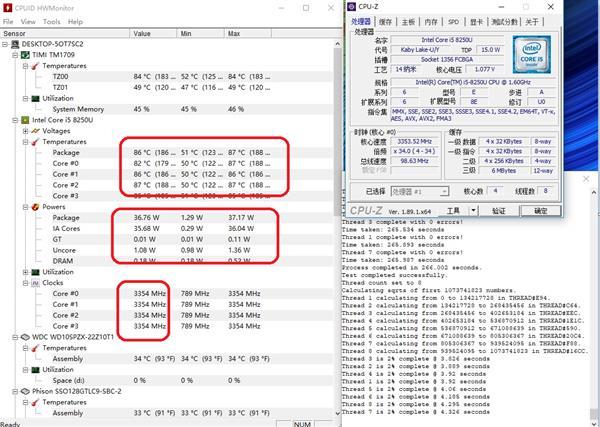
Task: Click the 确定 button in CPU-Z
Action: (541, 211)
